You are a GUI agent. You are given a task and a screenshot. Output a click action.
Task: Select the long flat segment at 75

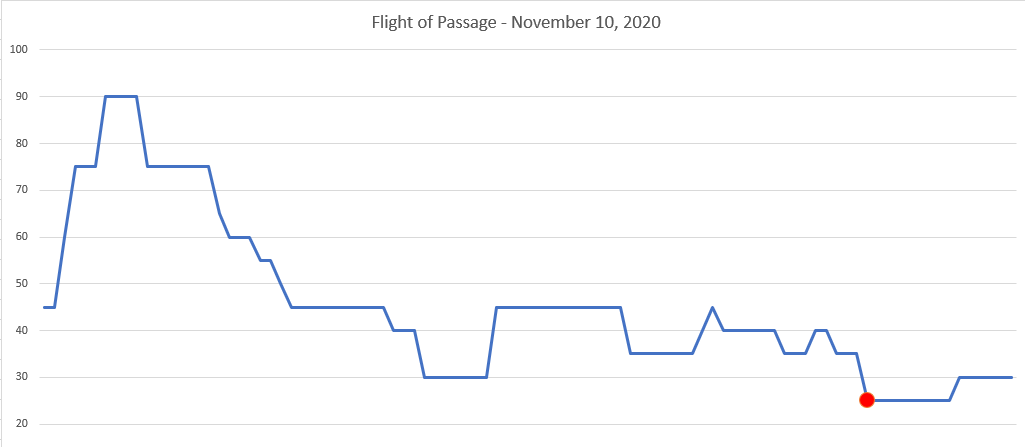click(178, 167)
